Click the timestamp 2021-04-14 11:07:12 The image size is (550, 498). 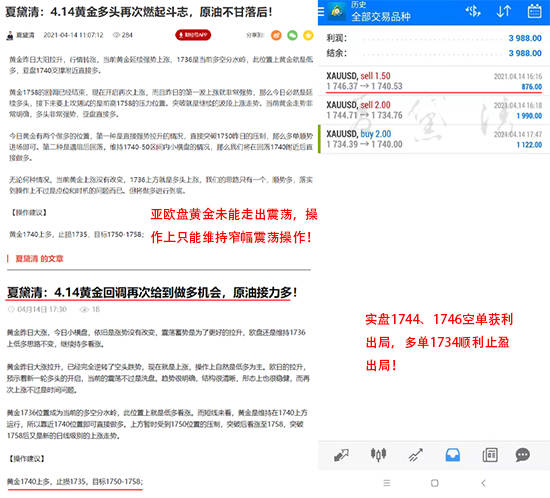coord(73,35)
